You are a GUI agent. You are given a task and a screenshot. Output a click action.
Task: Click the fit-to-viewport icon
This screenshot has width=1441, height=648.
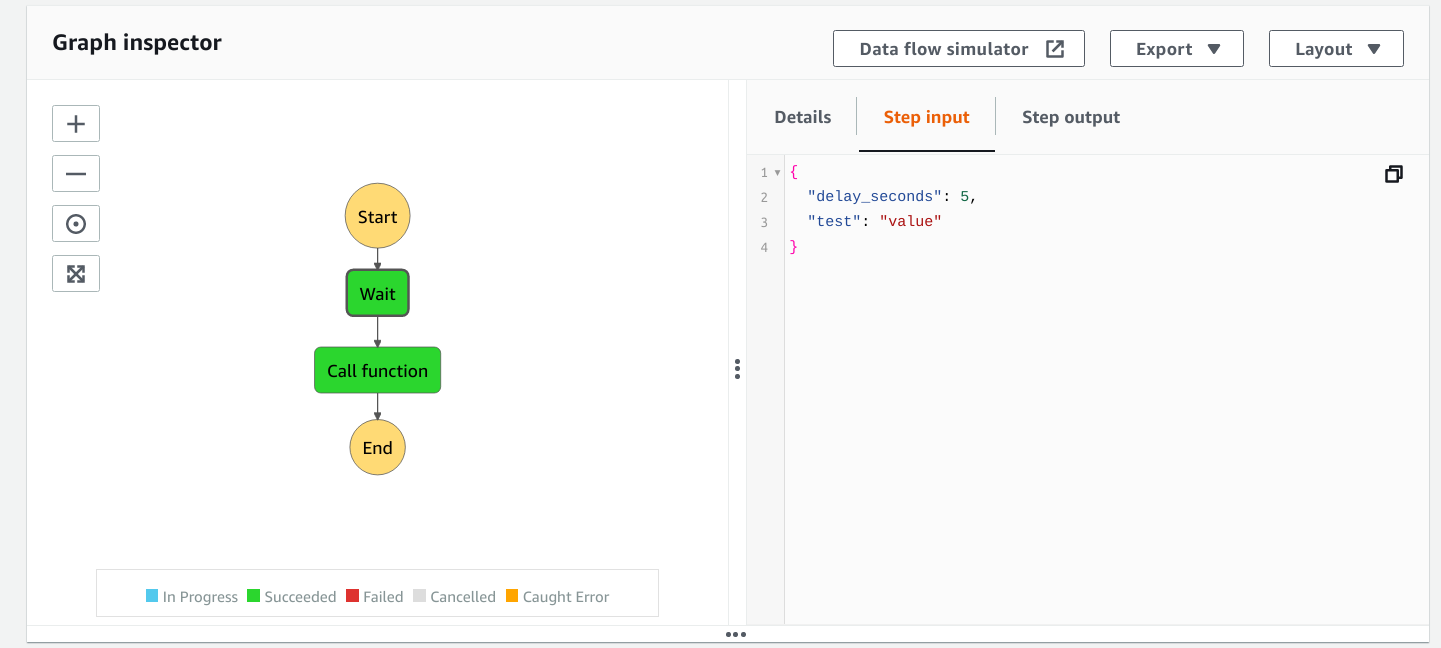[x=76, y=273]
